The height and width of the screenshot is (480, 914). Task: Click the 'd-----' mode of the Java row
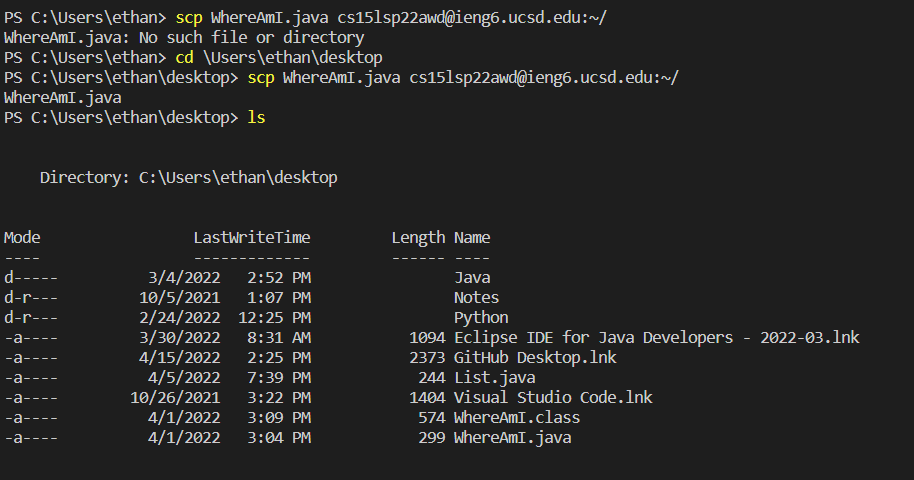coord(31,278)
